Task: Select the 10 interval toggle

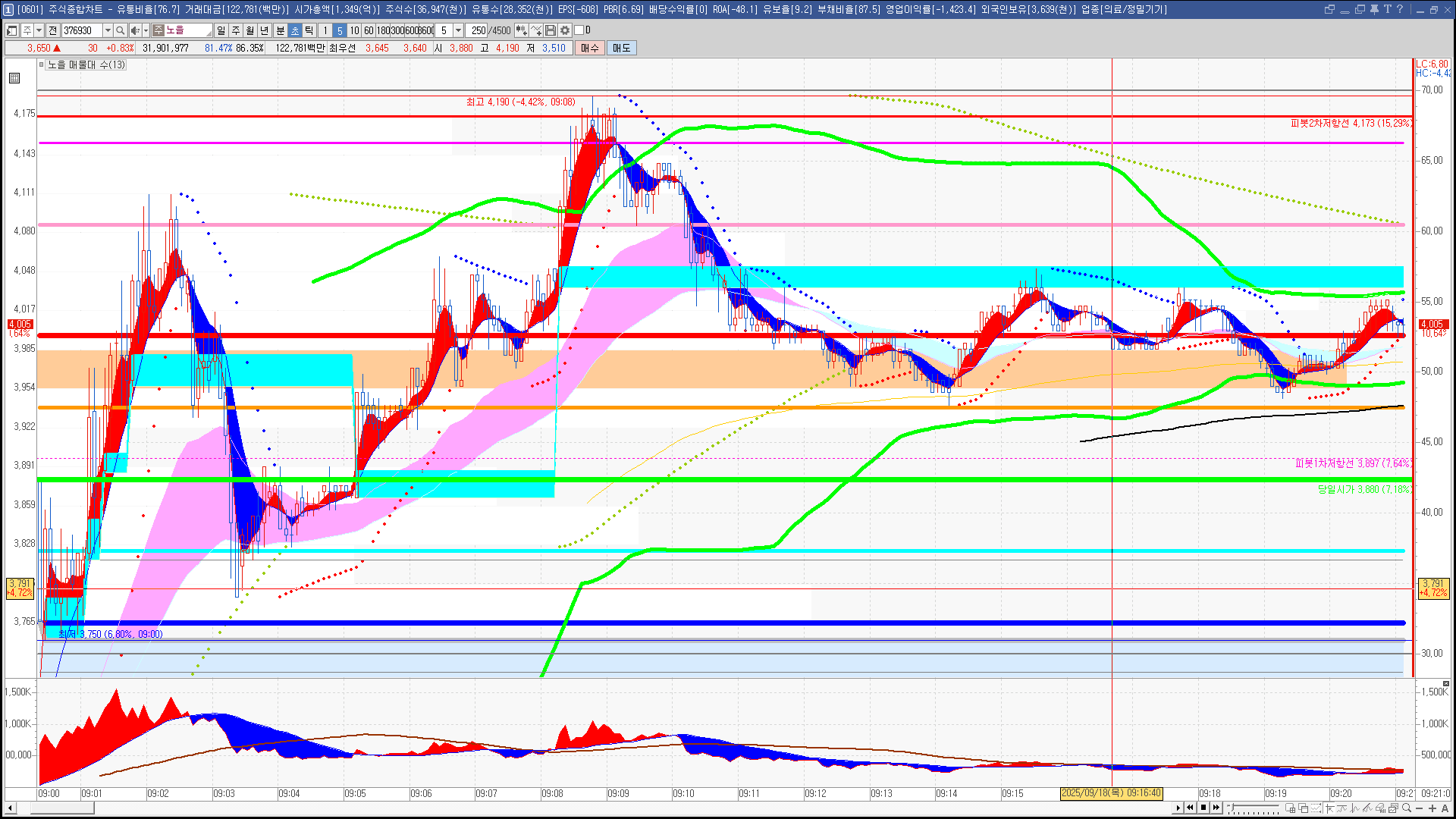Action: point(354,30)
